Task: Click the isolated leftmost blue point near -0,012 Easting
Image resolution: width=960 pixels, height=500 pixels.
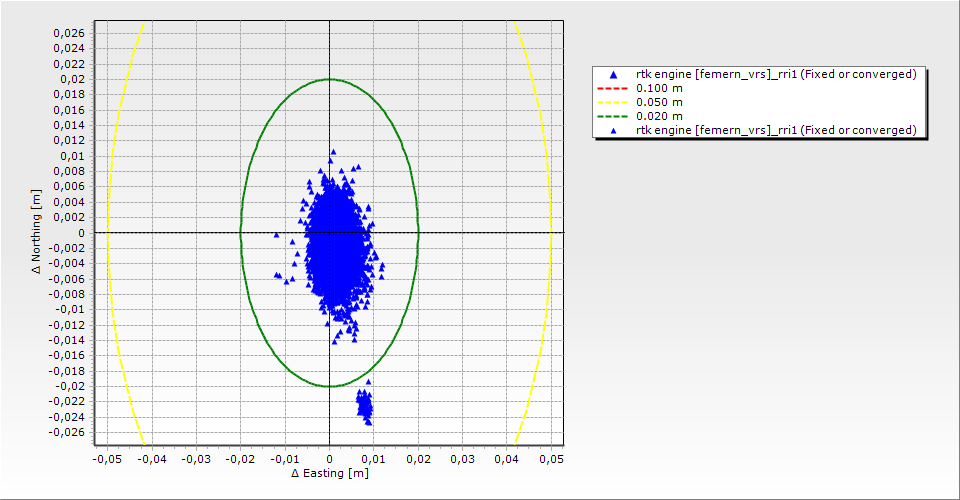Action: [x=277, y=234]
